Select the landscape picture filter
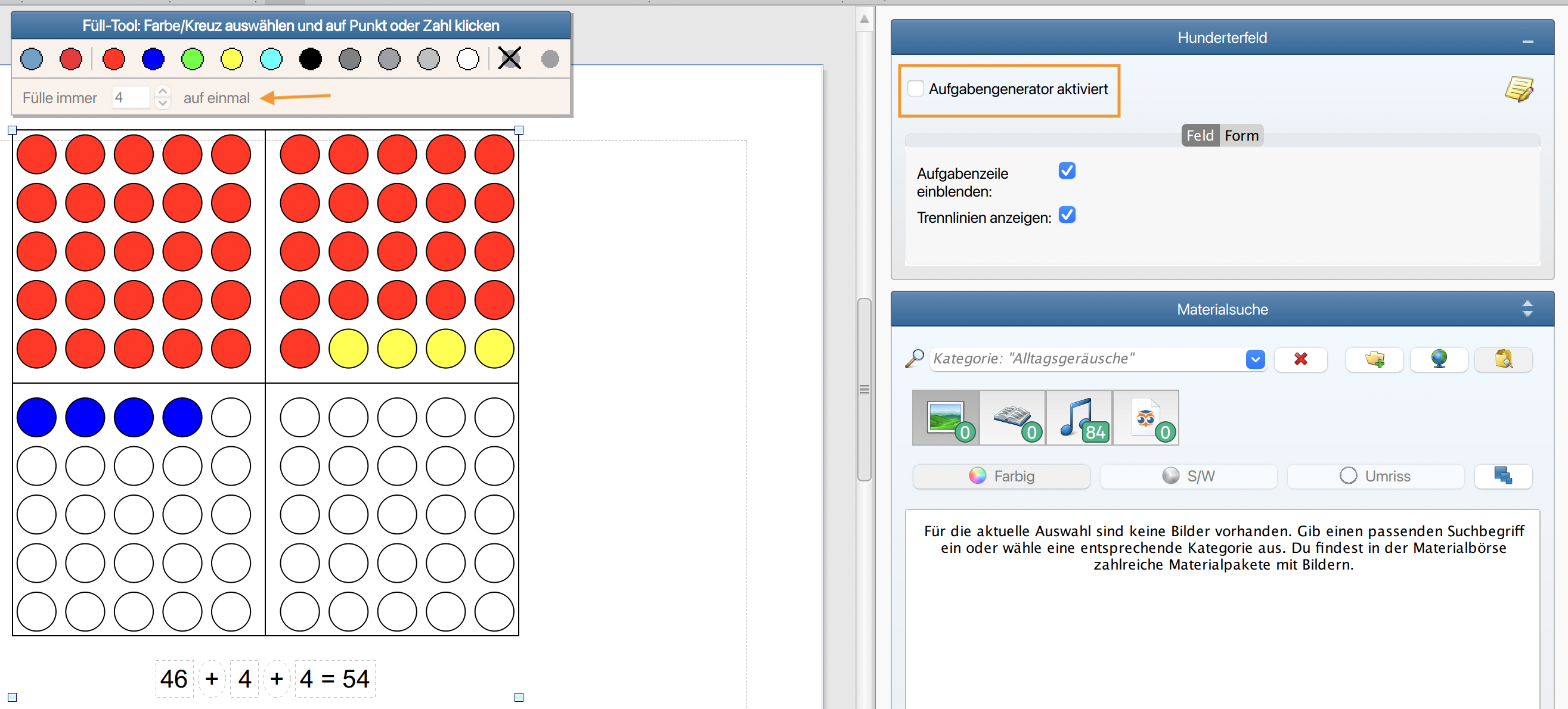Screen dimensions: 1568x709 946,418
